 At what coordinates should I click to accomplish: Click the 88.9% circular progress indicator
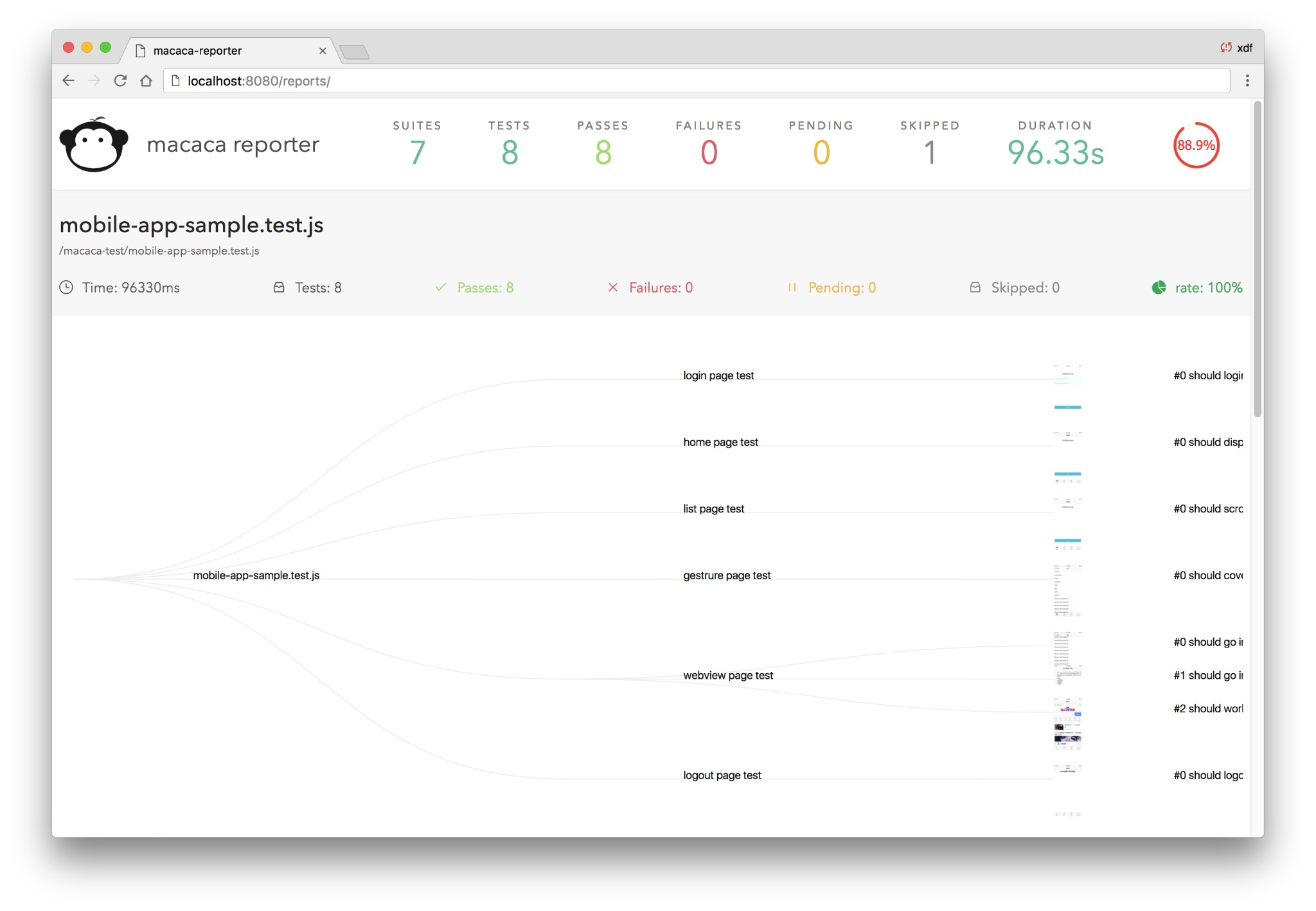coord(1196,146)
